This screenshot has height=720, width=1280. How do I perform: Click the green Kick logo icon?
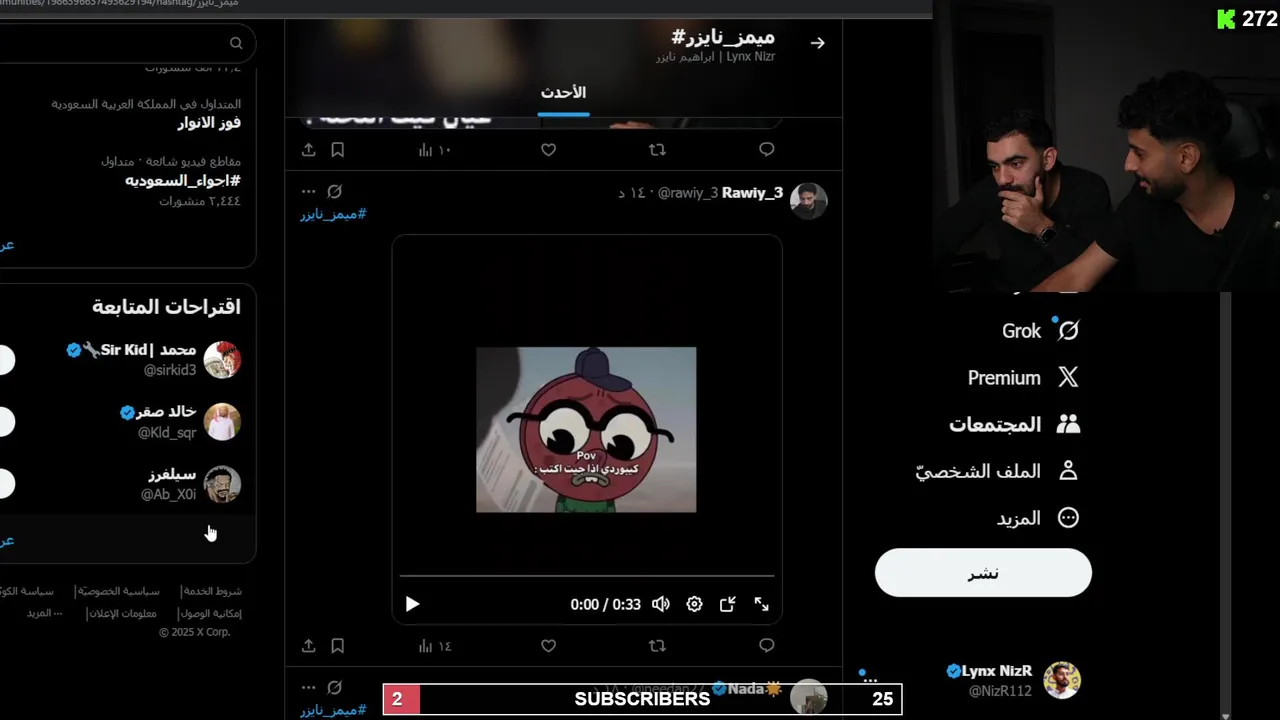[x=1226, y=19]
